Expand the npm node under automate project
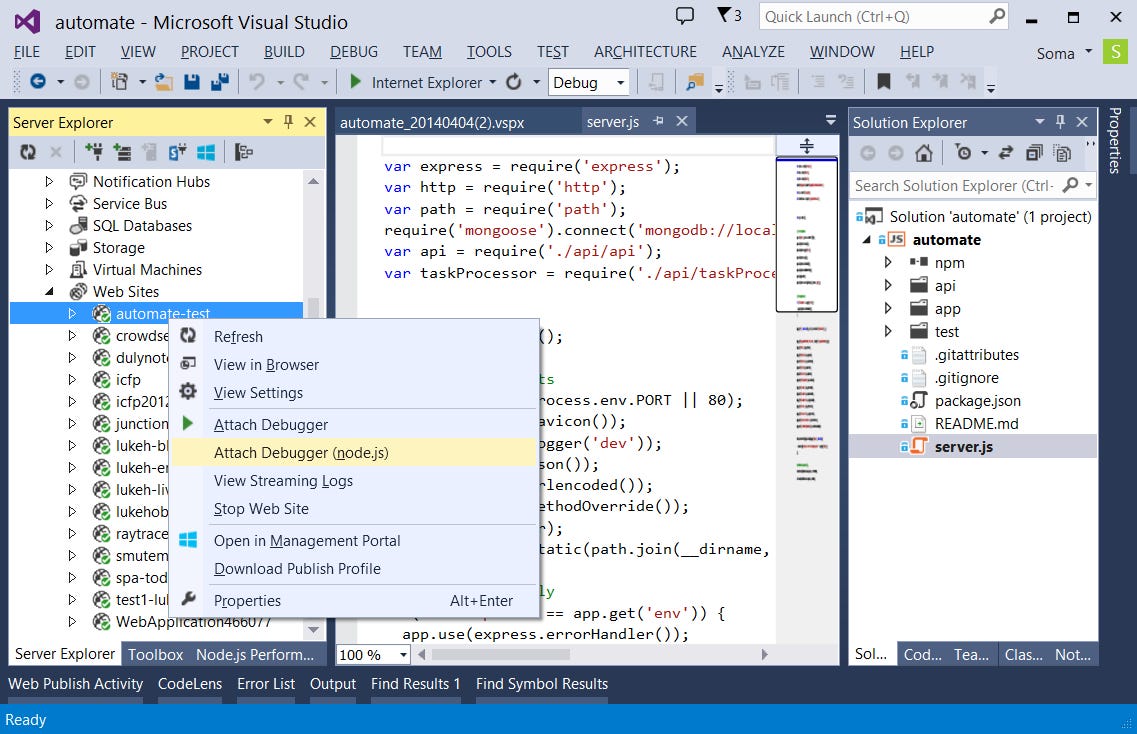The width and height of the screenshot is (1137, 734). pos(886,262)
